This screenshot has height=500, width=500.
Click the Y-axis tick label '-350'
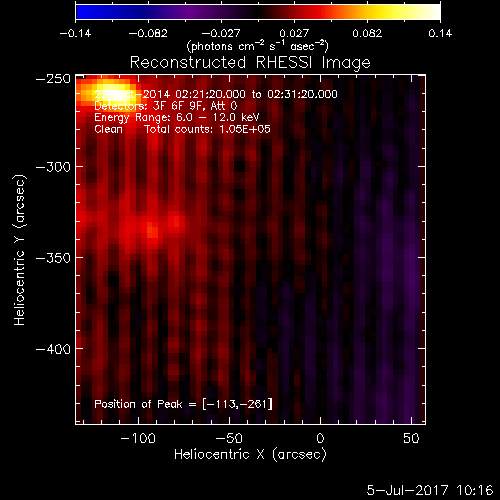pyautogui.click(x=53, y=258)
